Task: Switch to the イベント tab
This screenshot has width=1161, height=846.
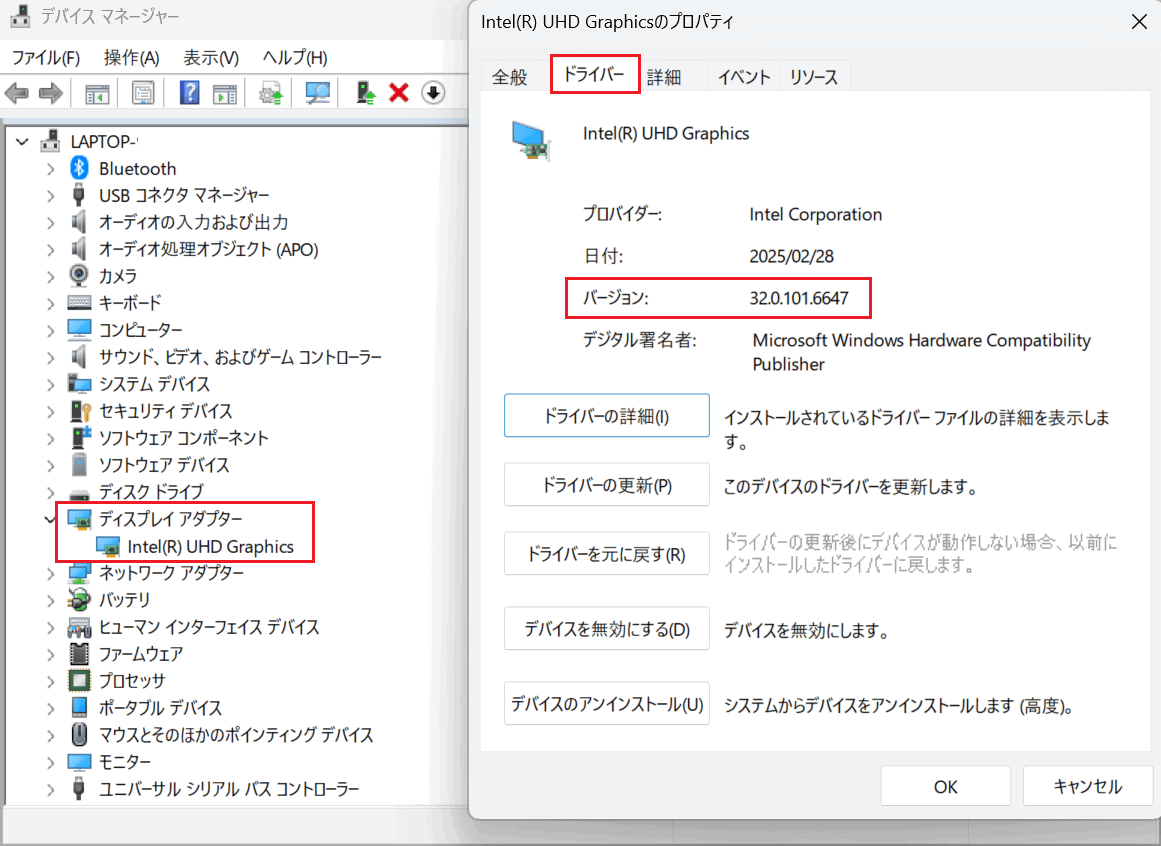Action: [x=744, y=77]
